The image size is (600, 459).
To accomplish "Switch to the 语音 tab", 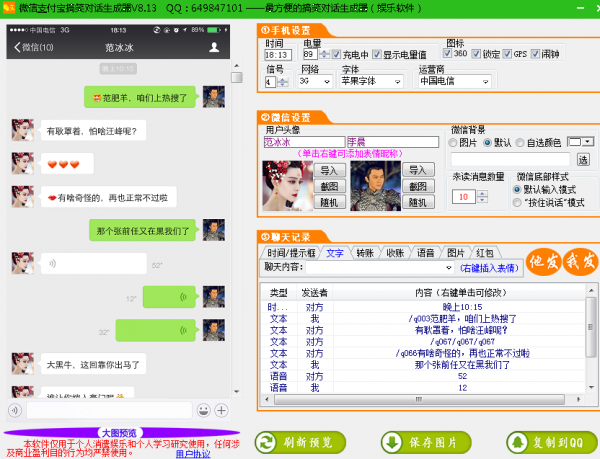I will point(426,253).
